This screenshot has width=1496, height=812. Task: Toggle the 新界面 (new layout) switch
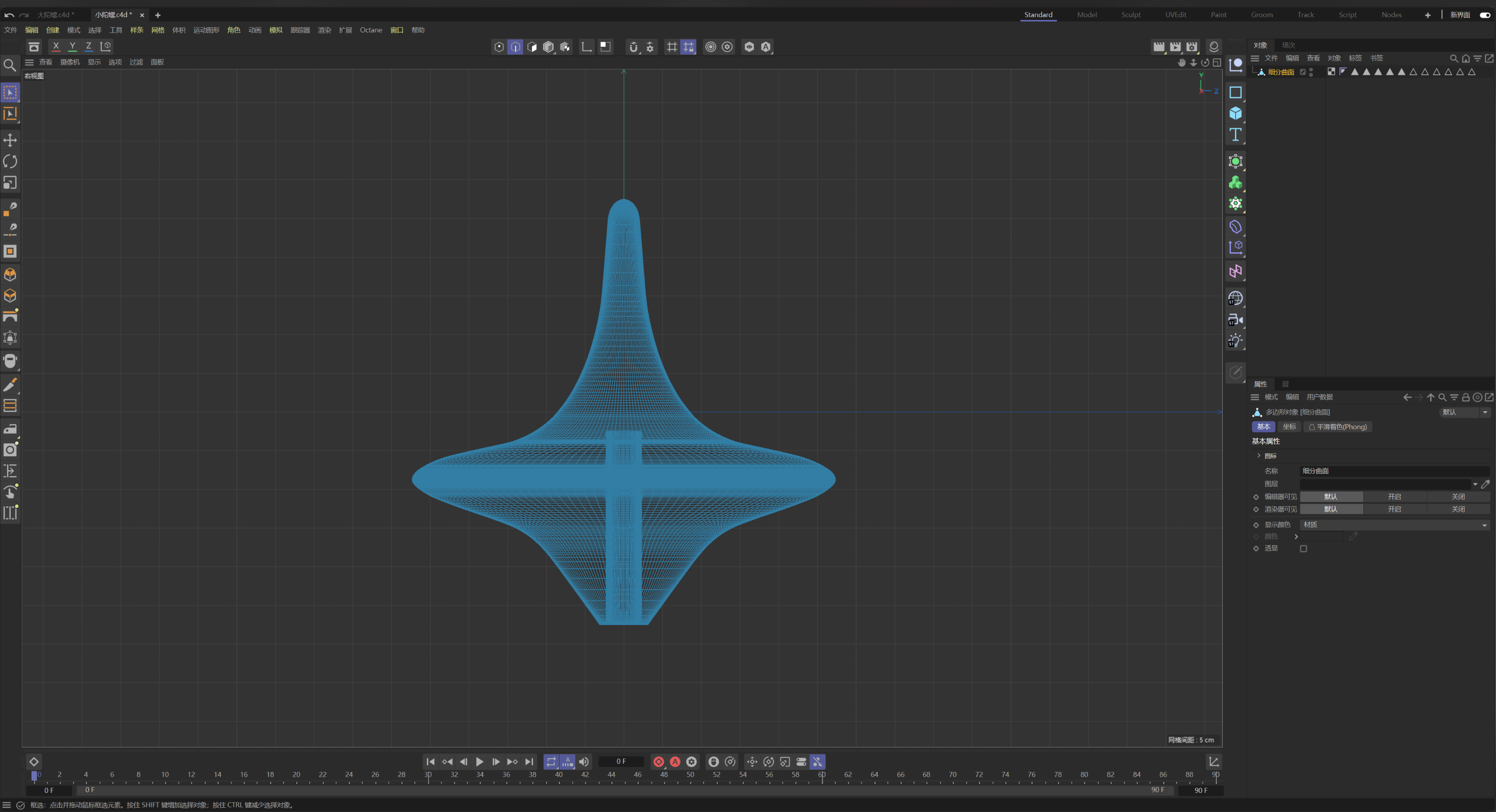pos(1485,15)
